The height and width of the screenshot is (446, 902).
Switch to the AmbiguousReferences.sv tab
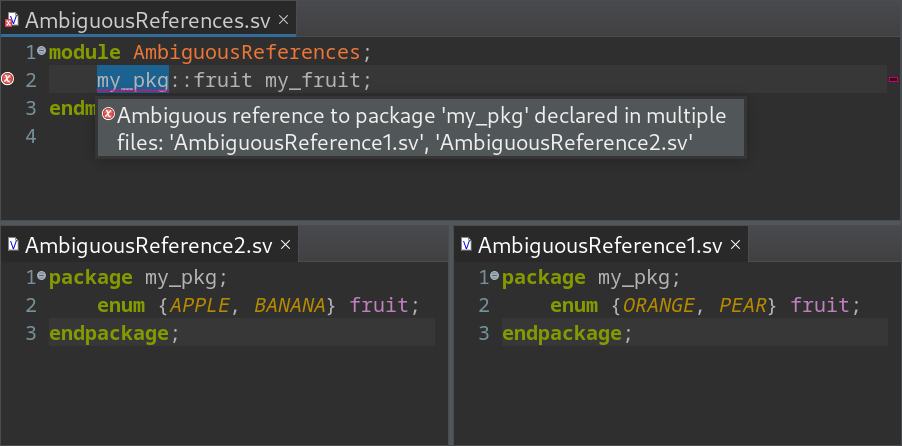point(148,20)
